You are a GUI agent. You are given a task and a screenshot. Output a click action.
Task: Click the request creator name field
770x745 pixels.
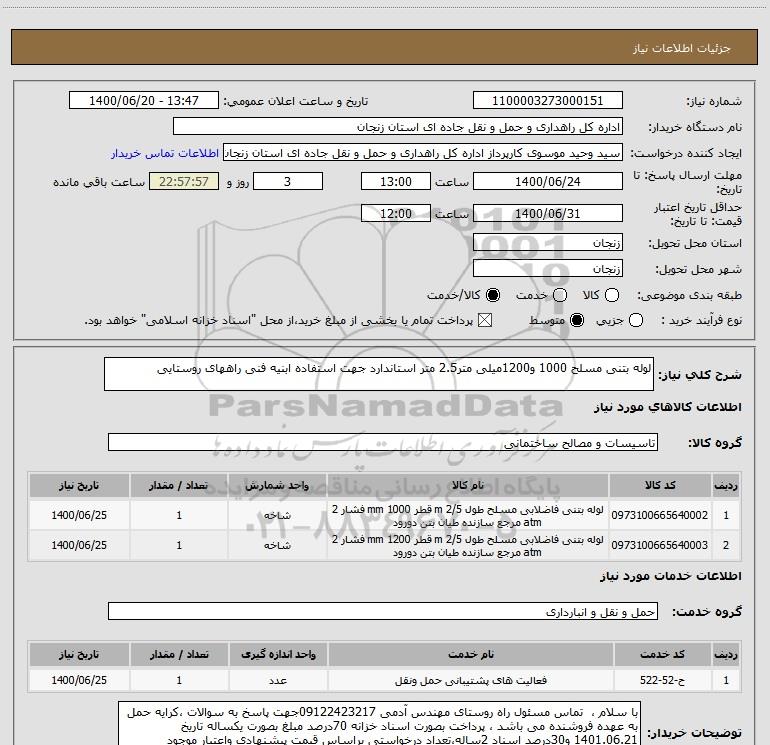[x=423, y=153]
